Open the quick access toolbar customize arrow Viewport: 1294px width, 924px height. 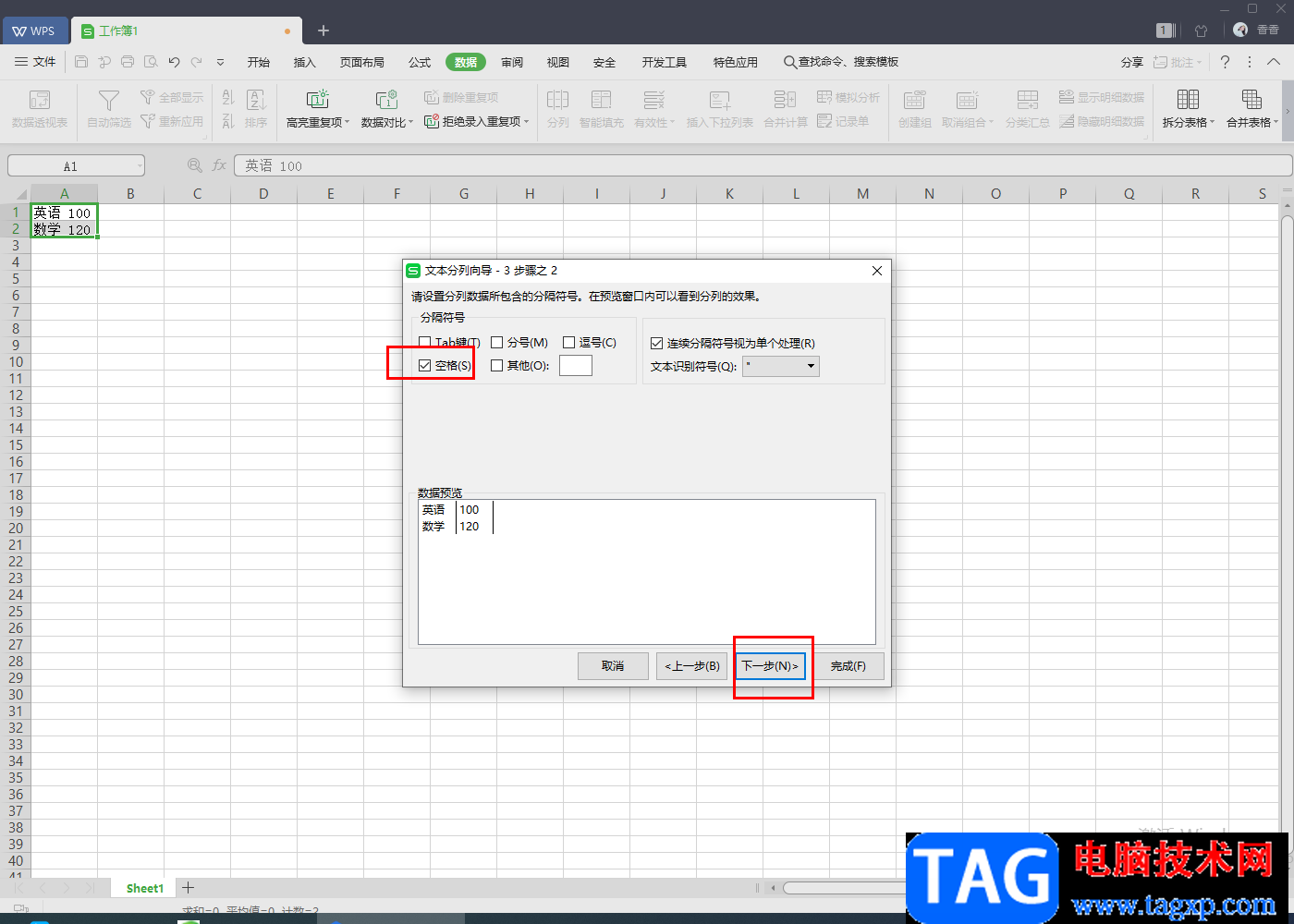pos(220,62)
